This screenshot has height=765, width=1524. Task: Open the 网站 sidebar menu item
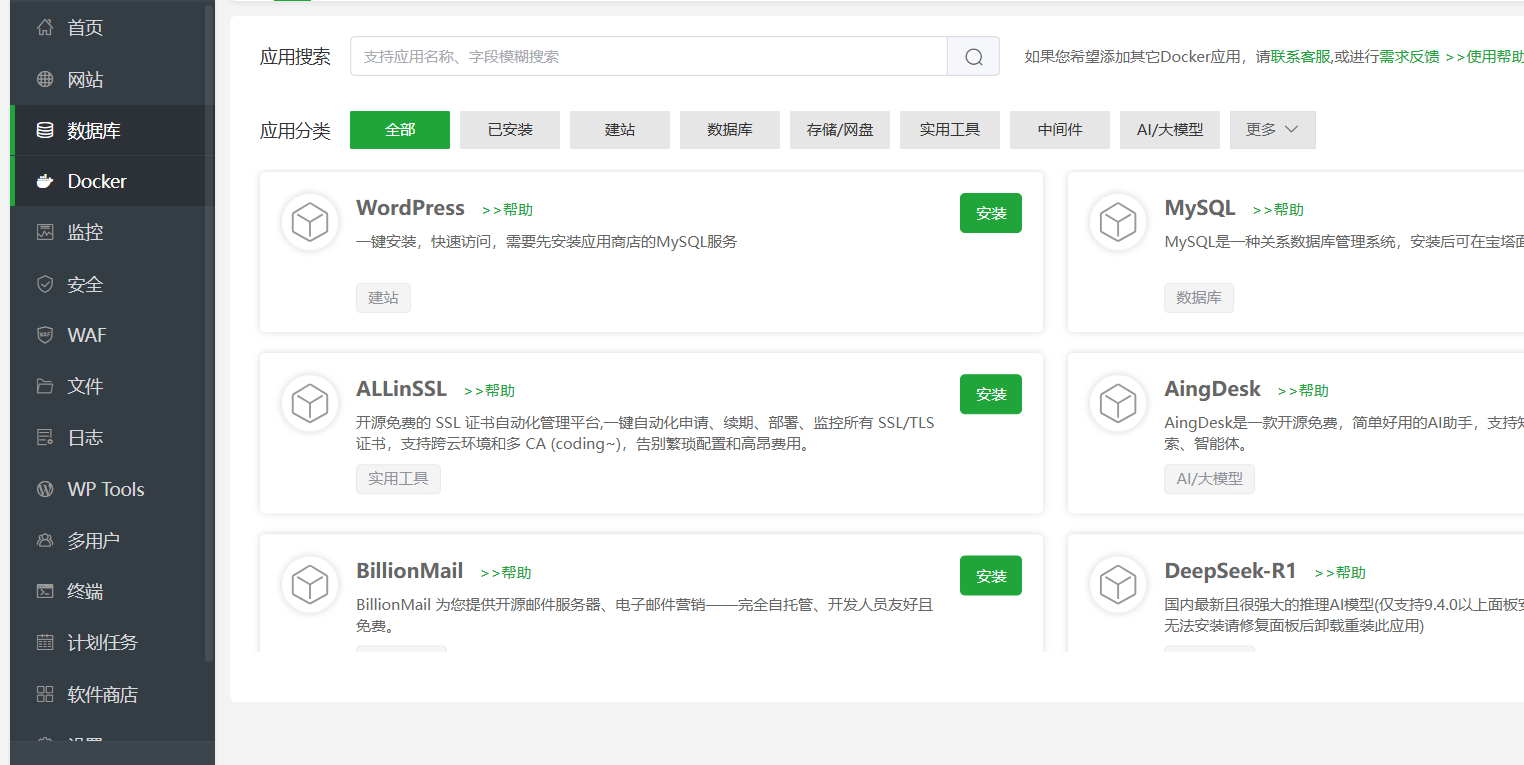tap(112, 79)
